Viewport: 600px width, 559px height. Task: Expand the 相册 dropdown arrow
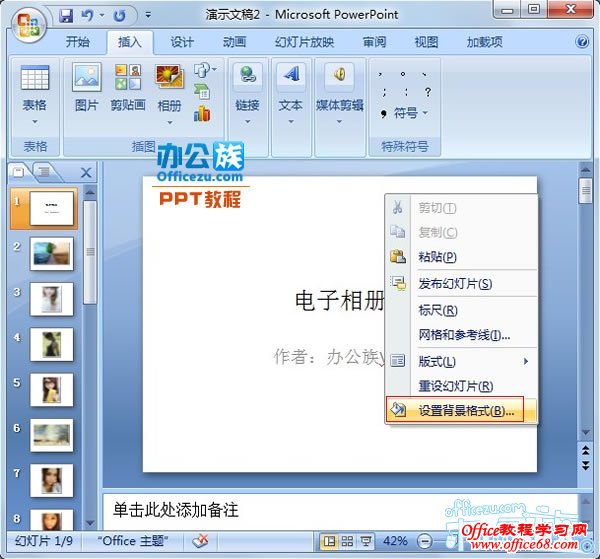[x=170, y=122]
